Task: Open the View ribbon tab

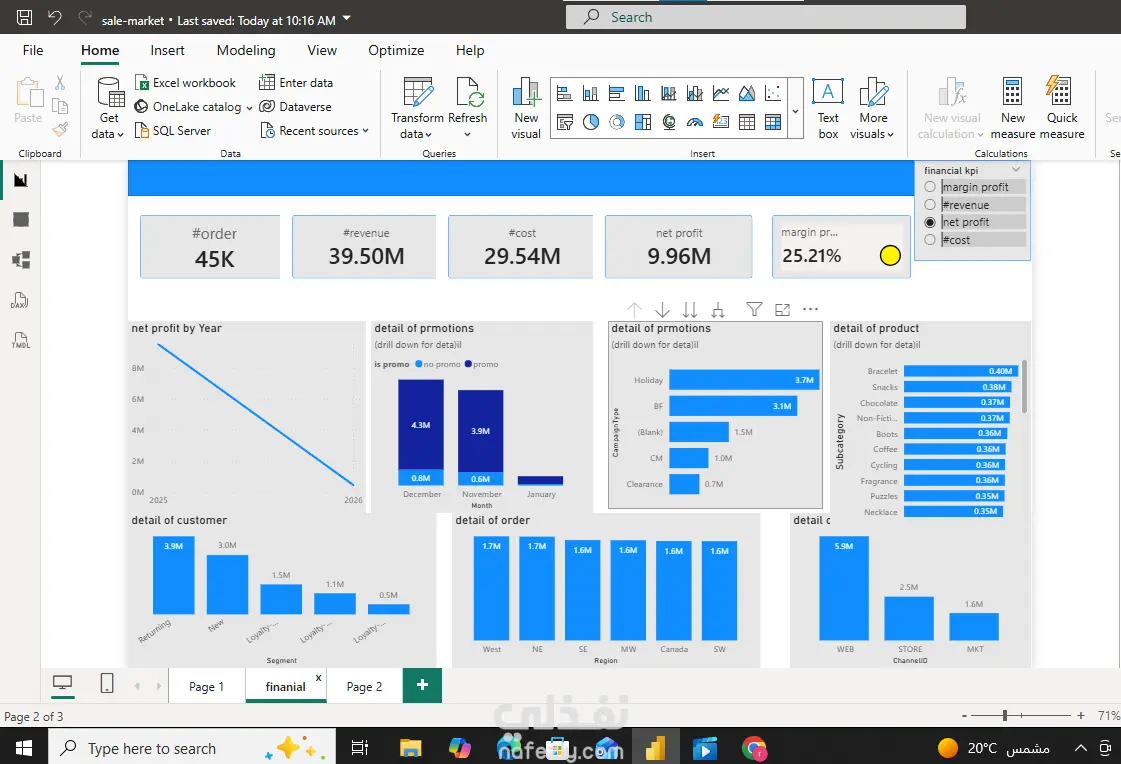Action: 322,50
